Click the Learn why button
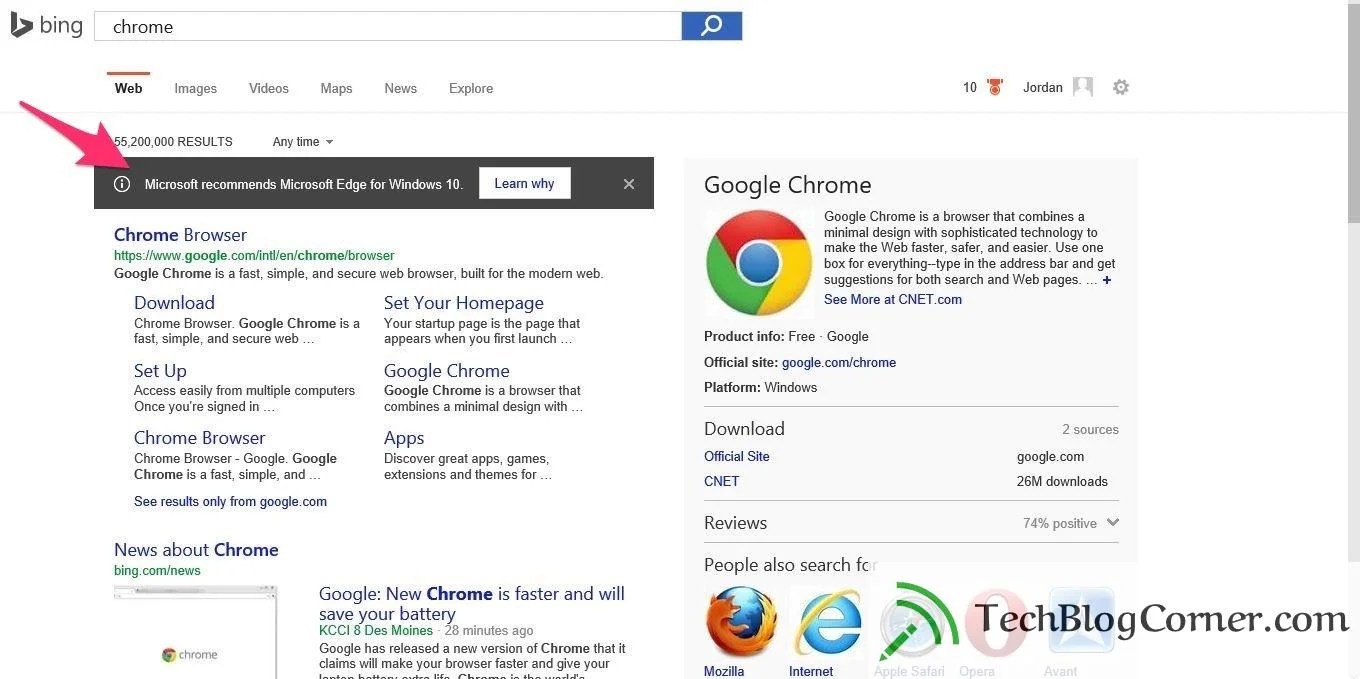Image resolution: width=1360 pixels, height=679 pixels. [524, 183]
